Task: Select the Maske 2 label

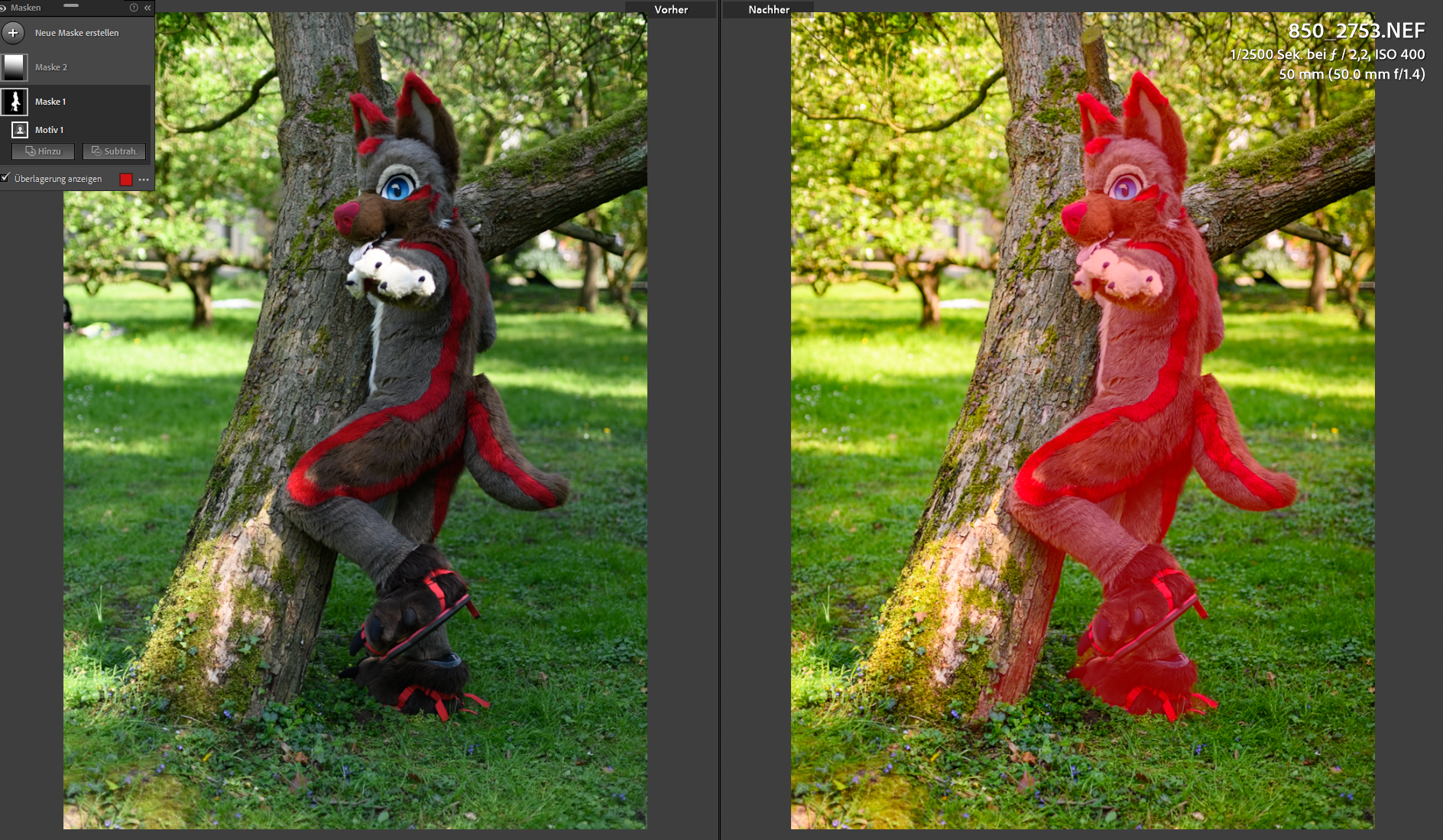Action: tap(51, 67)
